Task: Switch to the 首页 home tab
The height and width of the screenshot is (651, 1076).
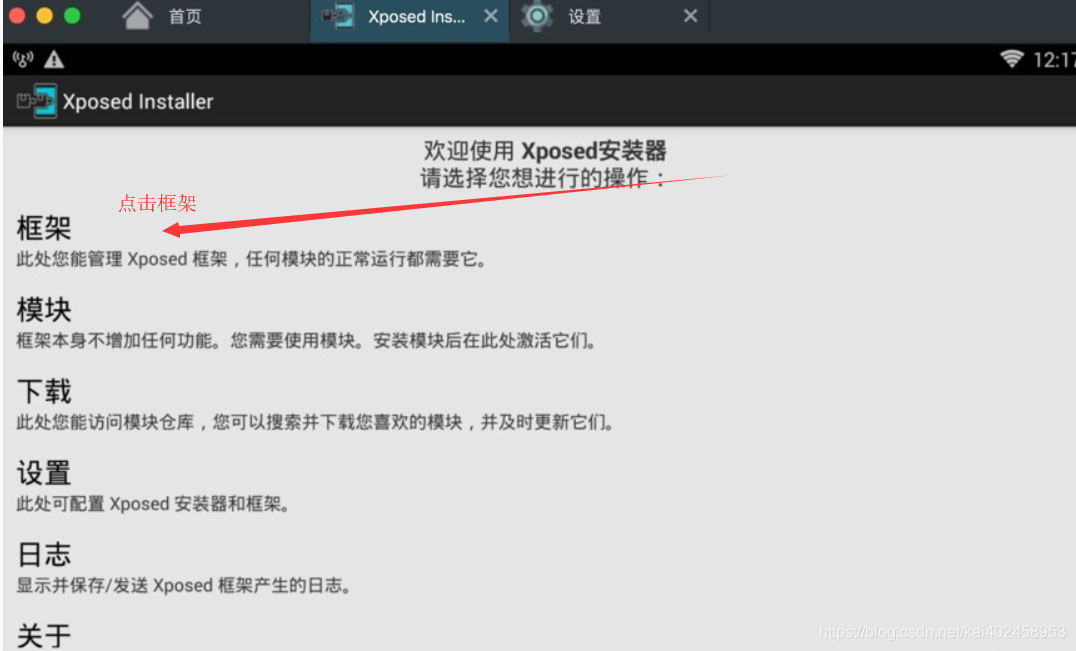Action: [x=185, y=16]
